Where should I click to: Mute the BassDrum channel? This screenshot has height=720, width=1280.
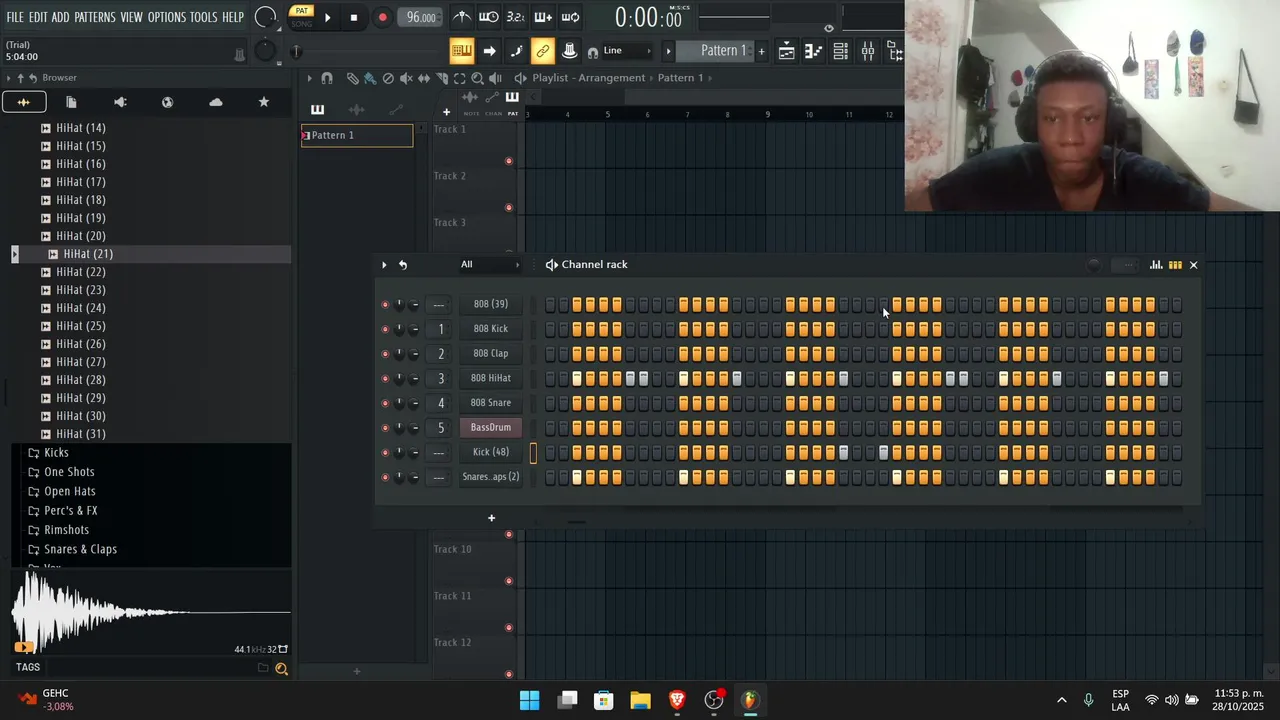385,428
